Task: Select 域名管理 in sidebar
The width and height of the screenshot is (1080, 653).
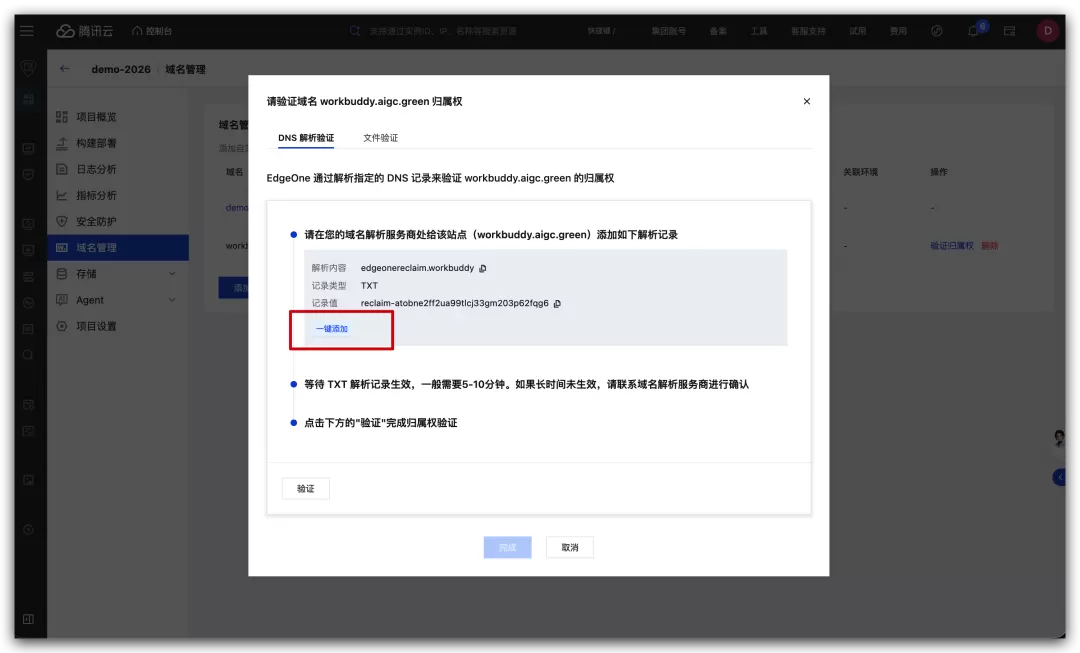Action: coord(118,248)
